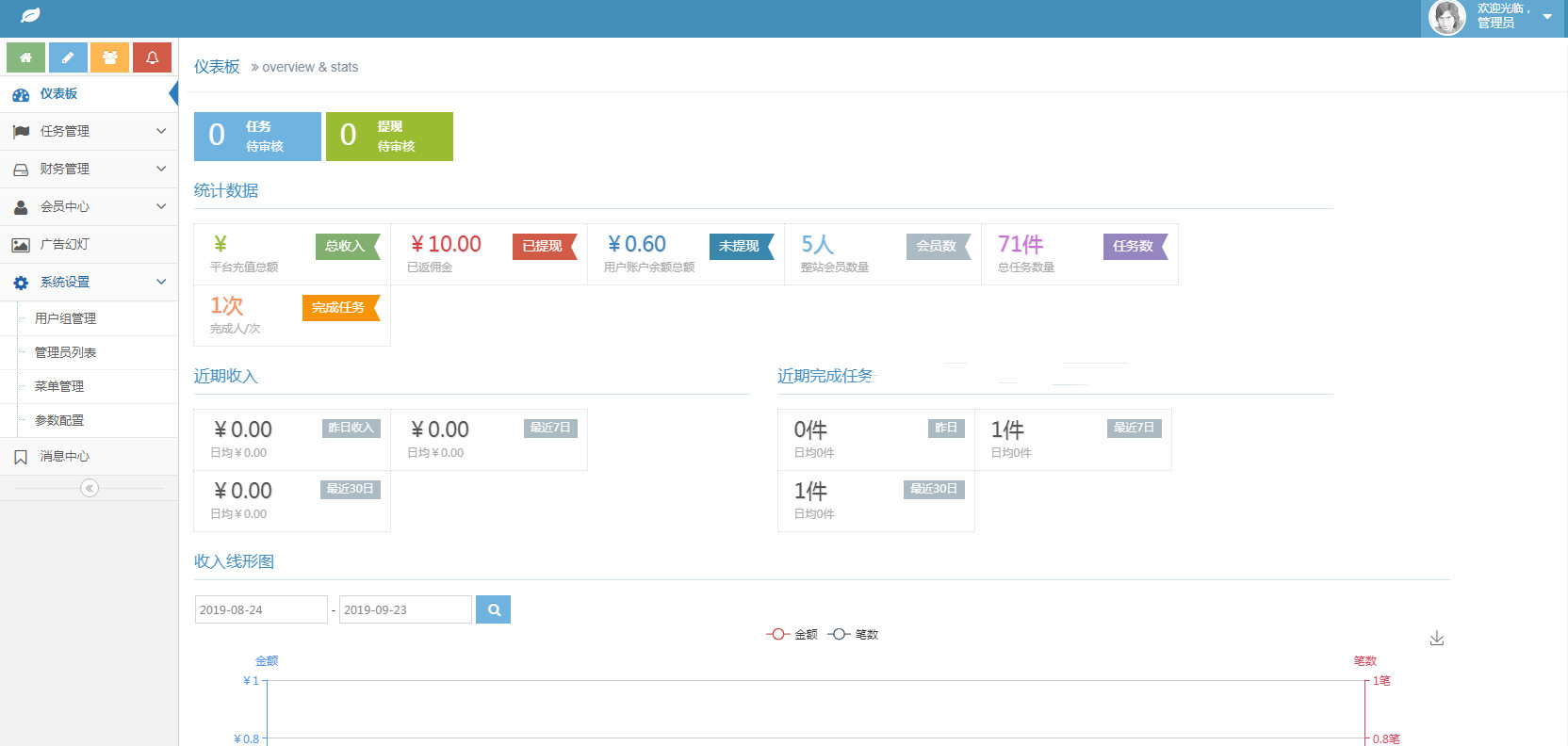Expand the 任务管理 menu chevron

point(161,131)
